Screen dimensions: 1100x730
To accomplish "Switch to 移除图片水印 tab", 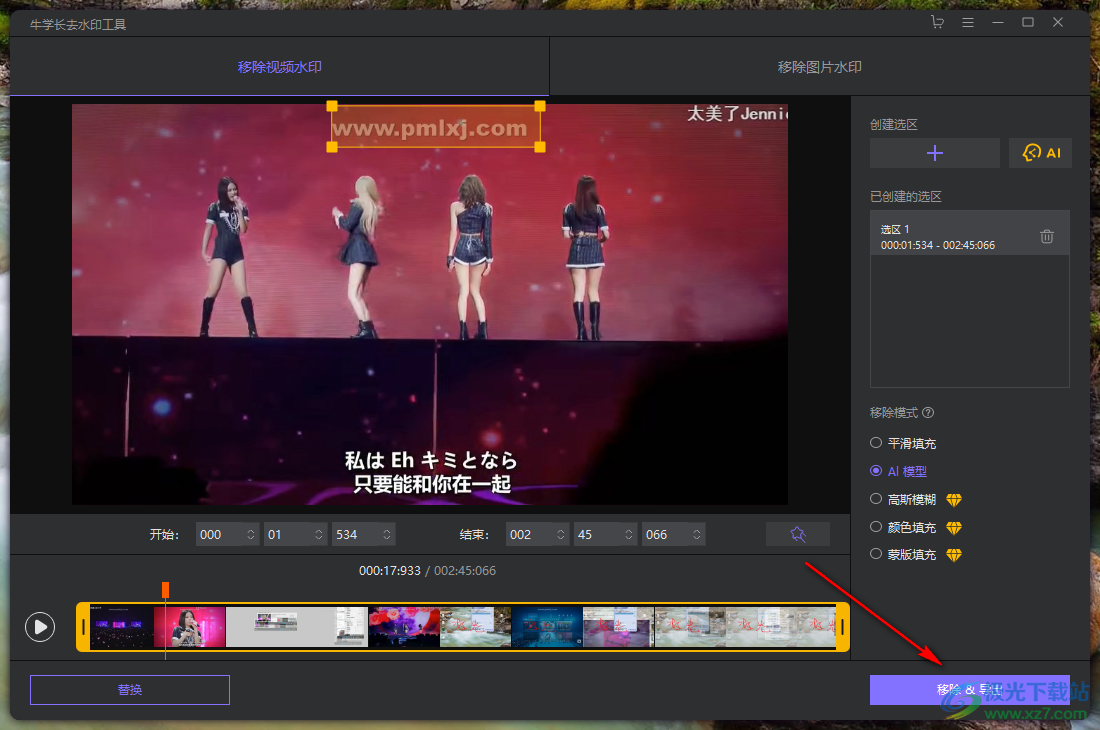I will [819, 67].
